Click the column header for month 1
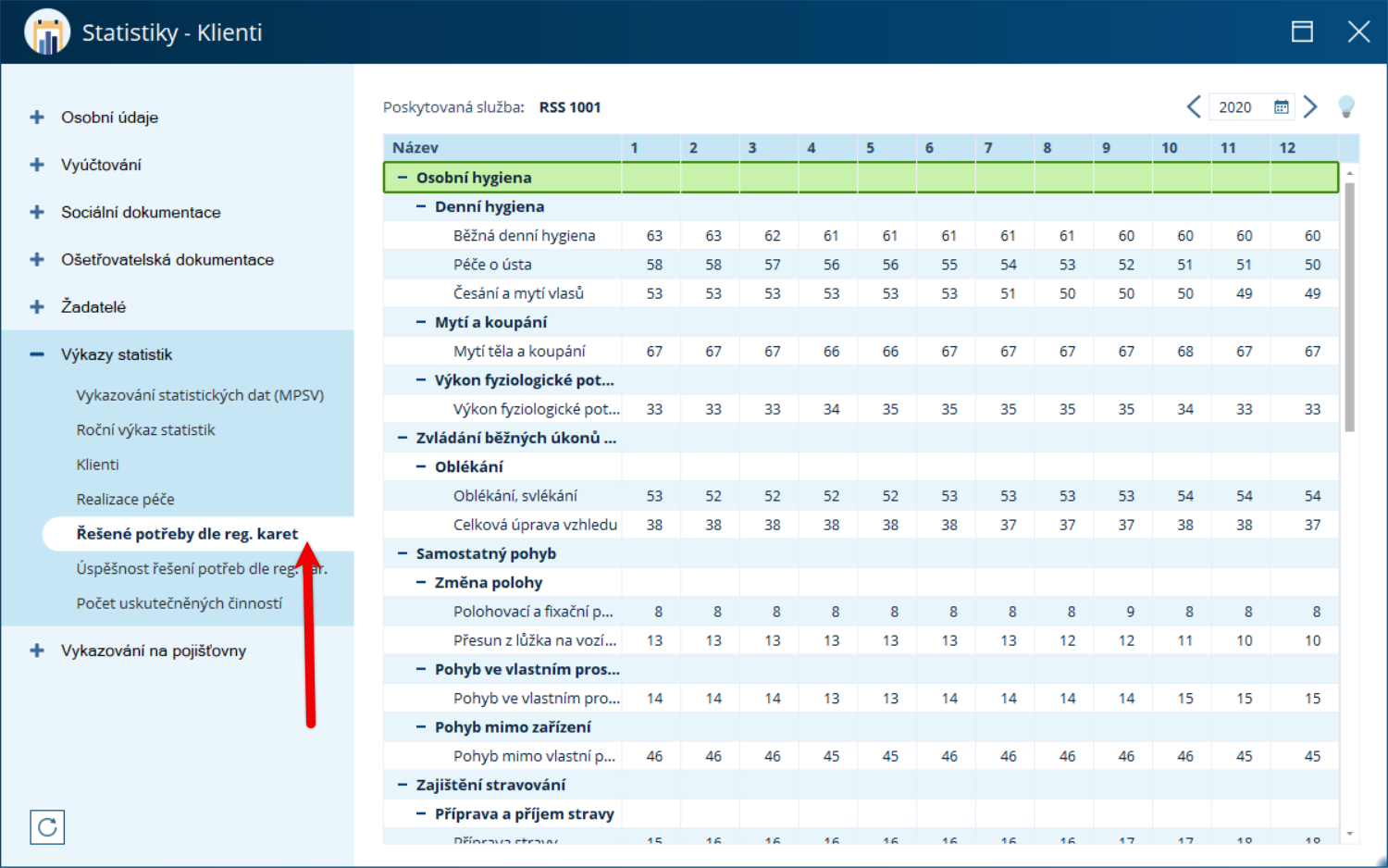Image resolution: width=1388 pixels, height=868 pixels. pyautogui.click(x=651, y=148)
